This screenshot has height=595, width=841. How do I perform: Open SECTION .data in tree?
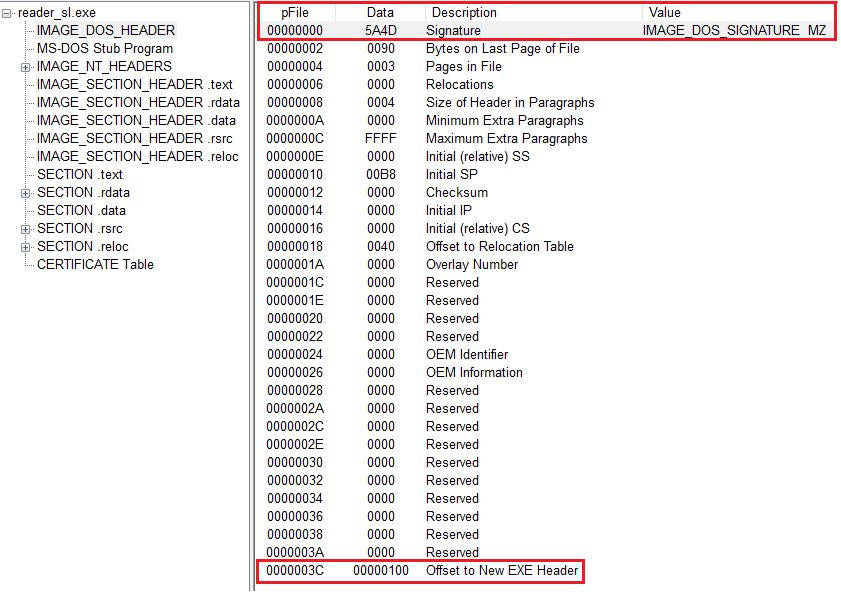pos(82,210)
